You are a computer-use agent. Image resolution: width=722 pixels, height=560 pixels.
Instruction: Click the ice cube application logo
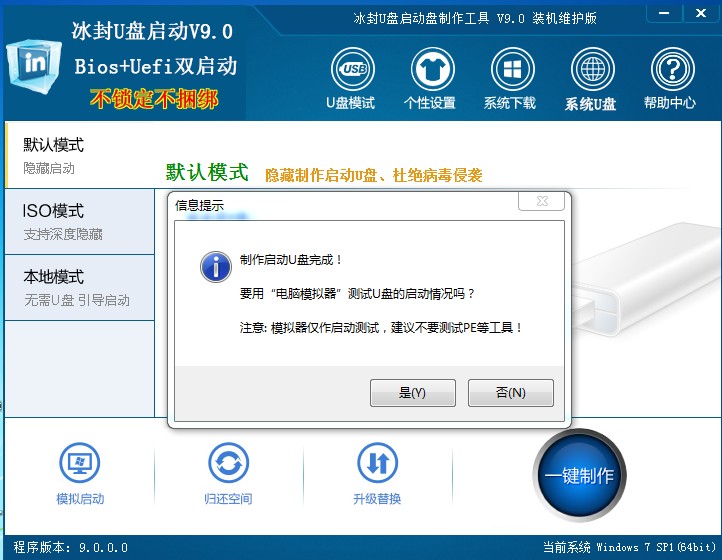click(33, 65)
